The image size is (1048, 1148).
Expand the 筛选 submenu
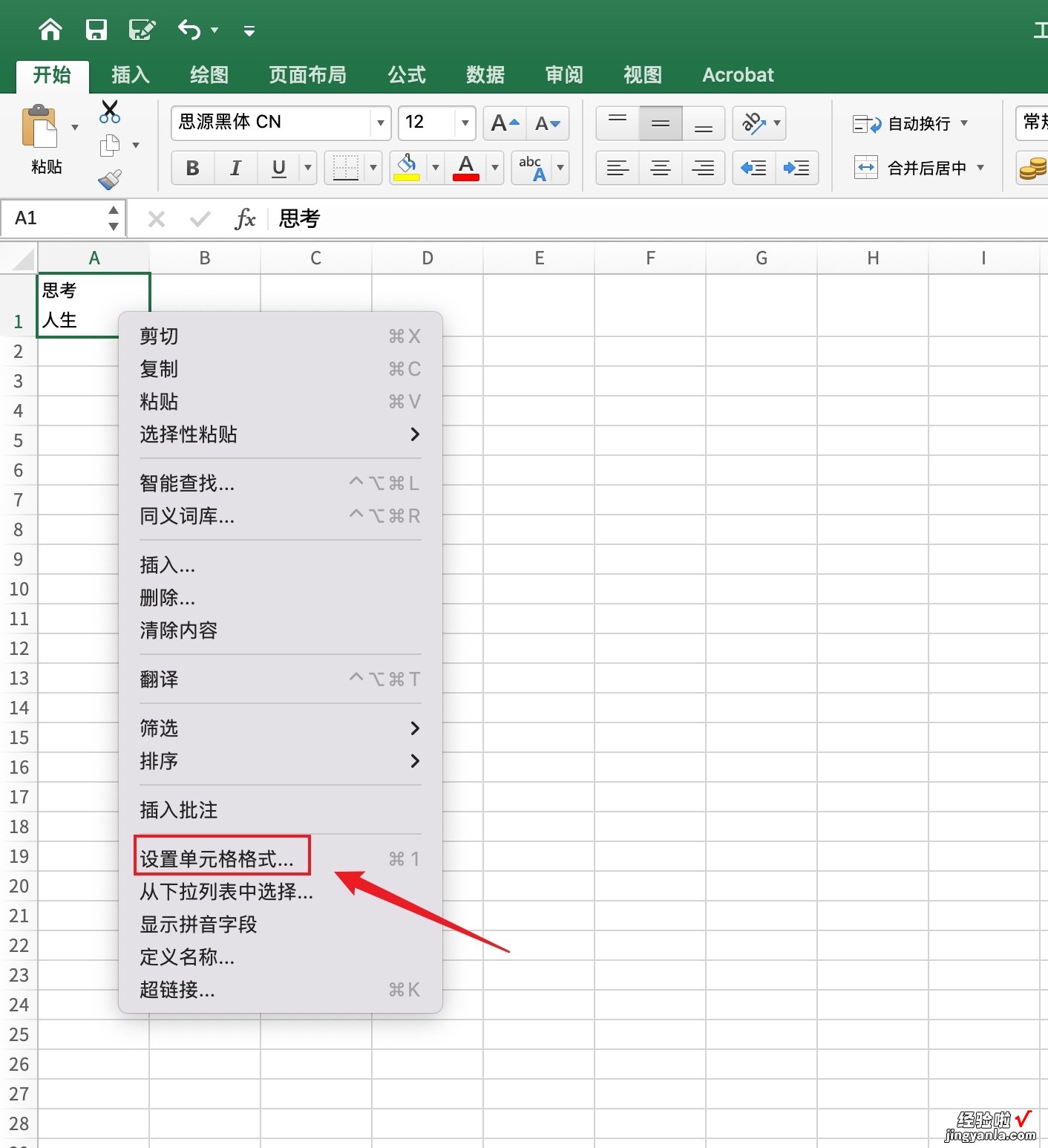point(281,728)
